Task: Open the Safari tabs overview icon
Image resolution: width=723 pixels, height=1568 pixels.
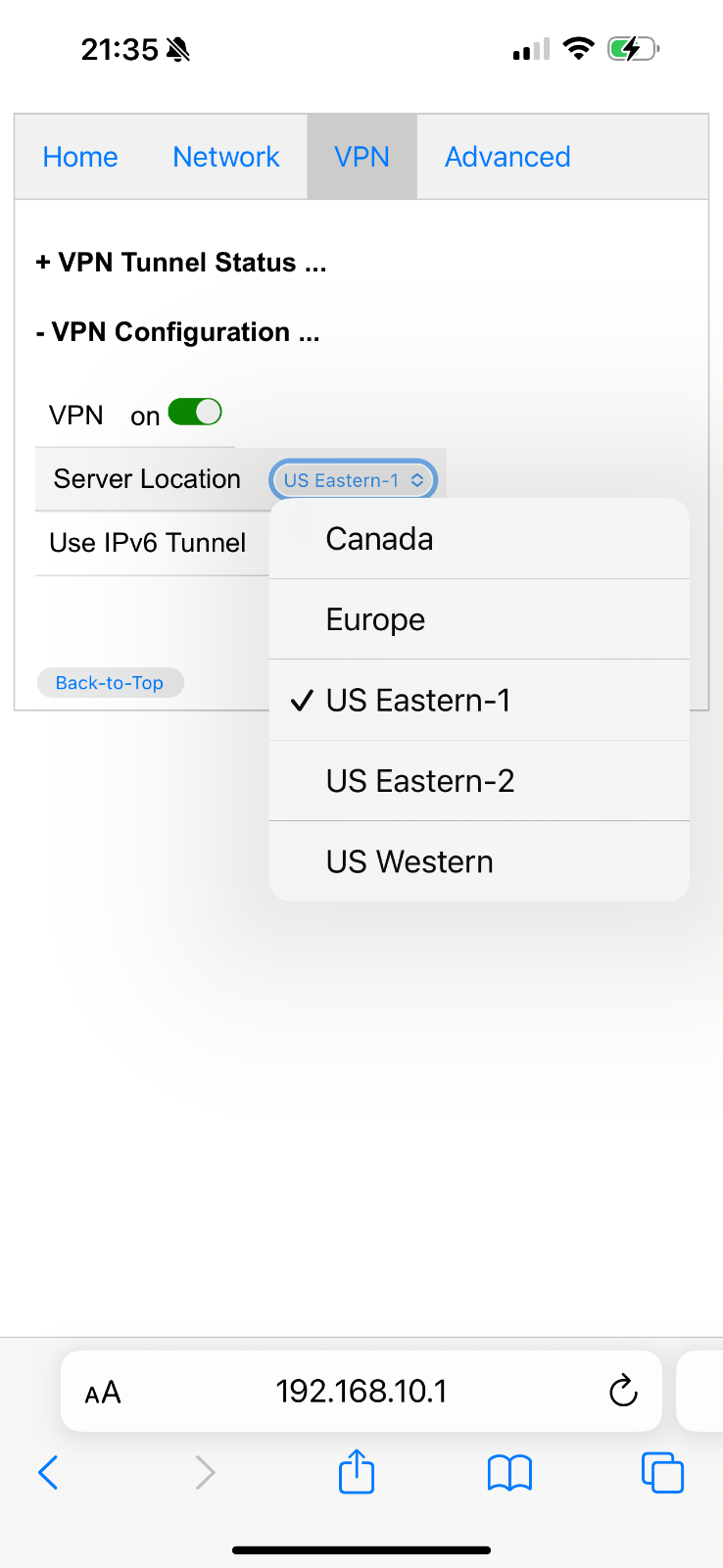Action: pos(662,1472)
